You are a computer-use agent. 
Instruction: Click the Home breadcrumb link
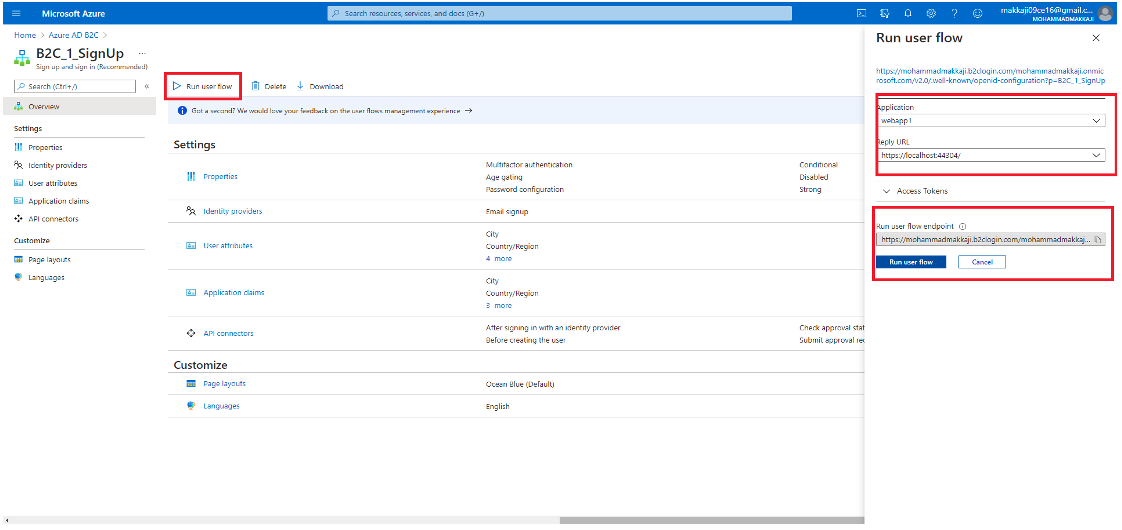pos(25,35)
